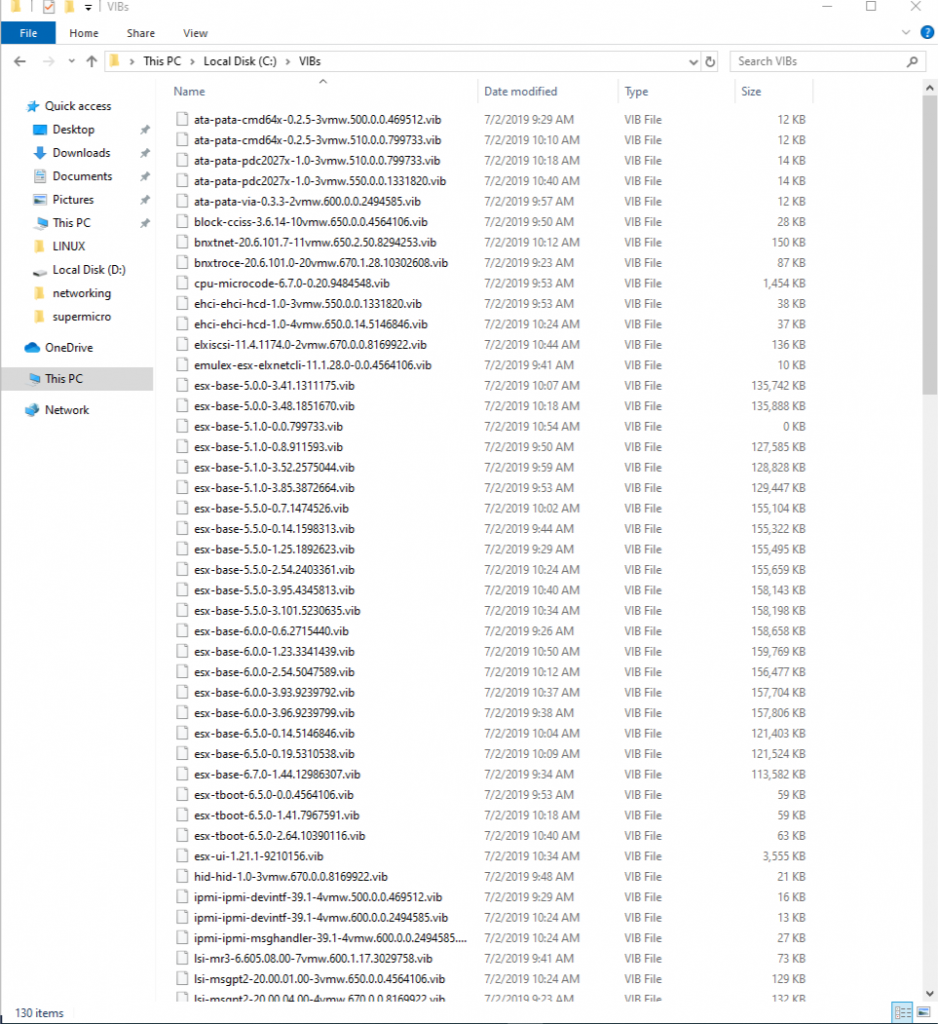Open the address bar history dropdown
This screenshot has height=1024, width=938.
(x=693, y=61)
